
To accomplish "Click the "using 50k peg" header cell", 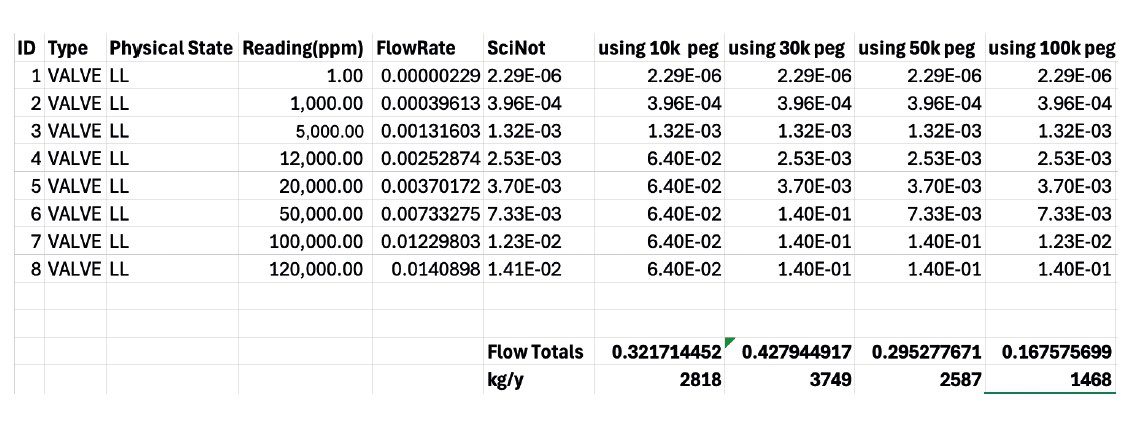I will [916, 48].
